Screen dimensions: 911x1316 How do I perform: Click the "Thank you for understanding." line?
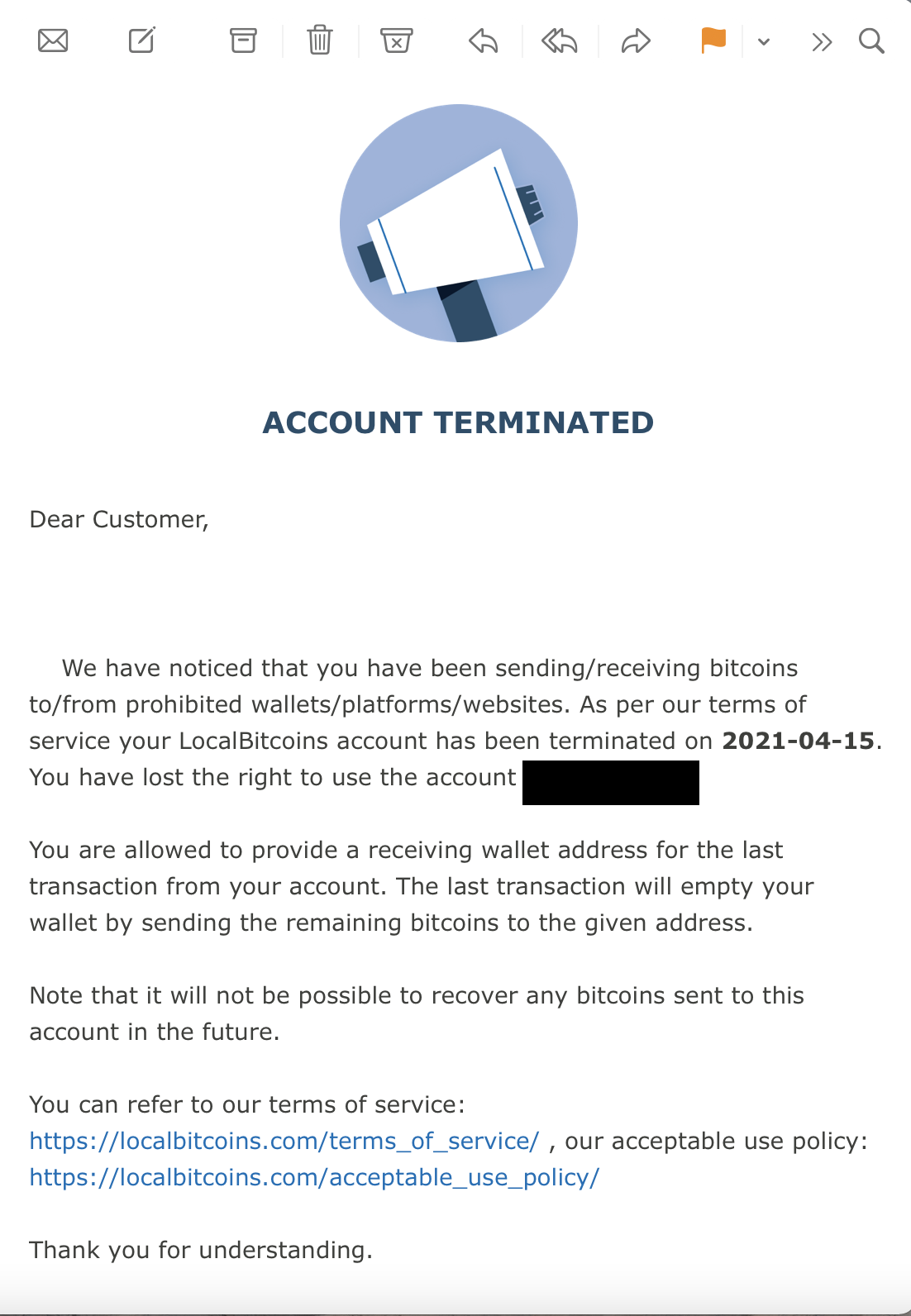tap(201, 1250)
